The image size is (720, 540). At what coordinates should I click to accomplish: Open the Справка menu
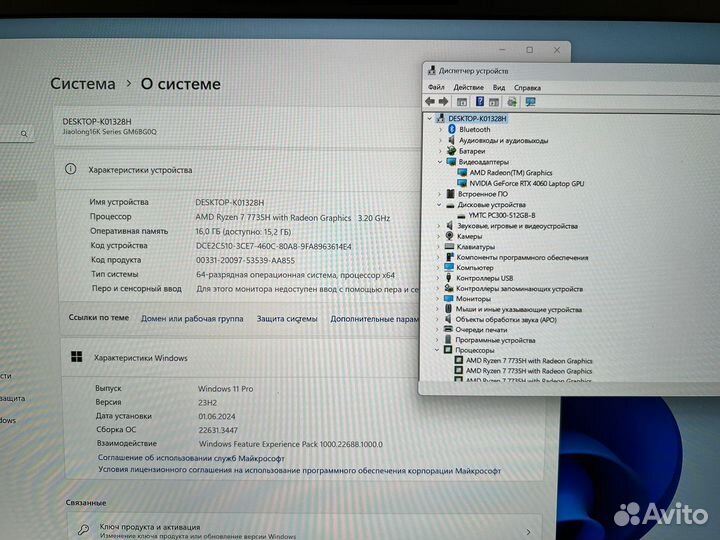528,88
